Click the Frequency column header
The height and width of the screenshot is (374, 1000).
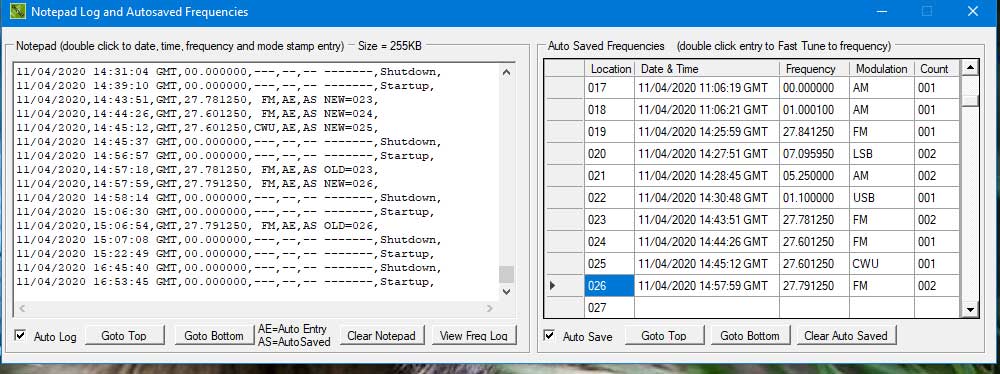[814, 69]
